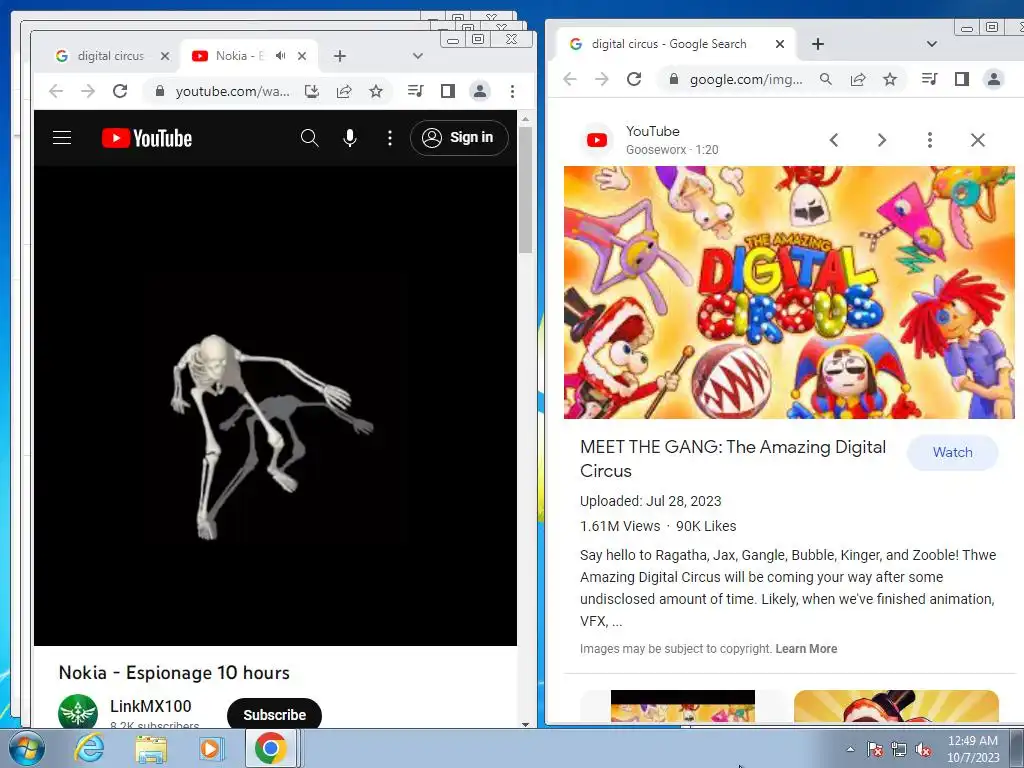Show next image result
This screenshot has width=1024, height=768.
(882, 140)
